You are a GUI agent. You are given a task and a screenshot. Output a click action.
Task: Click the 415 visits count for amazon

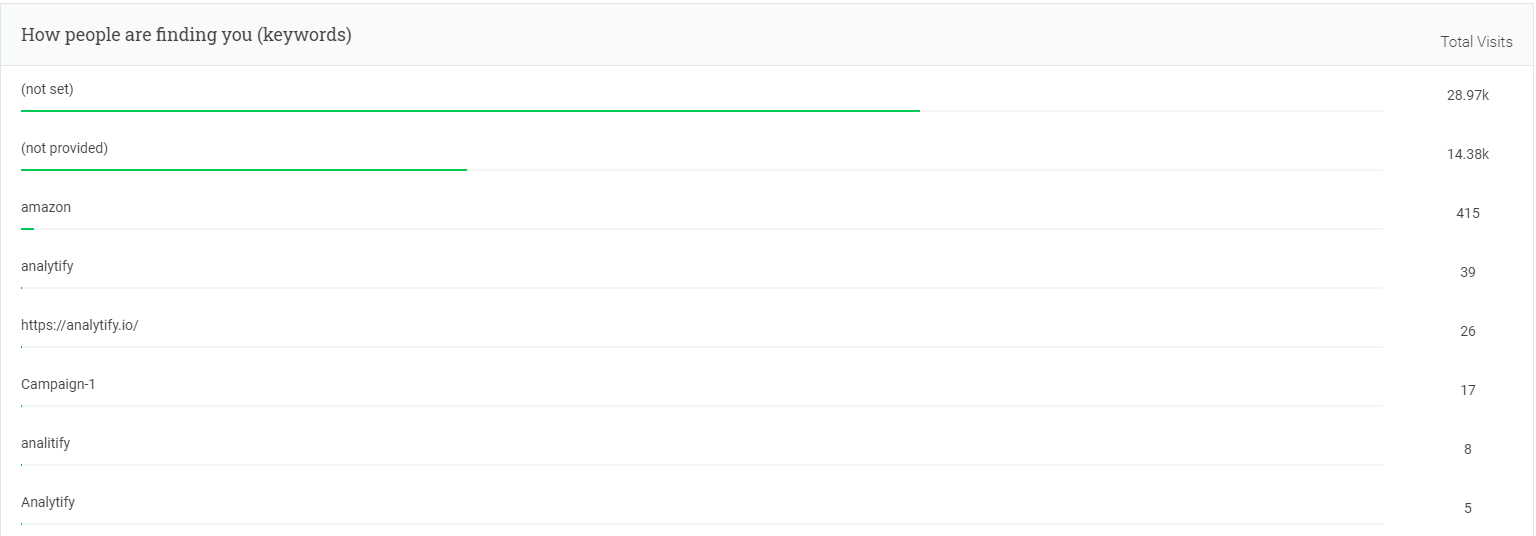pos(1468,213)
